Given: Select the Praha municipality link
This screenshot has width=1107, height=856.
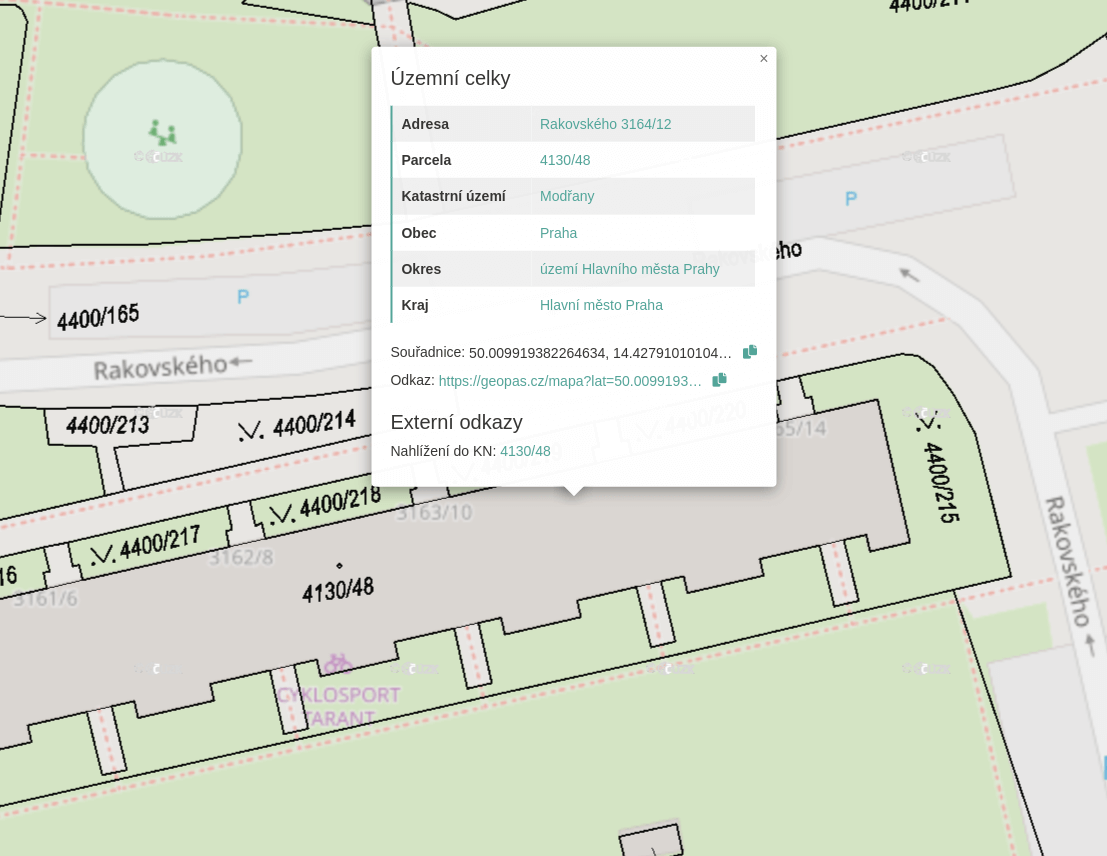Looking at the screenshot, I should [x=558, y=233].
